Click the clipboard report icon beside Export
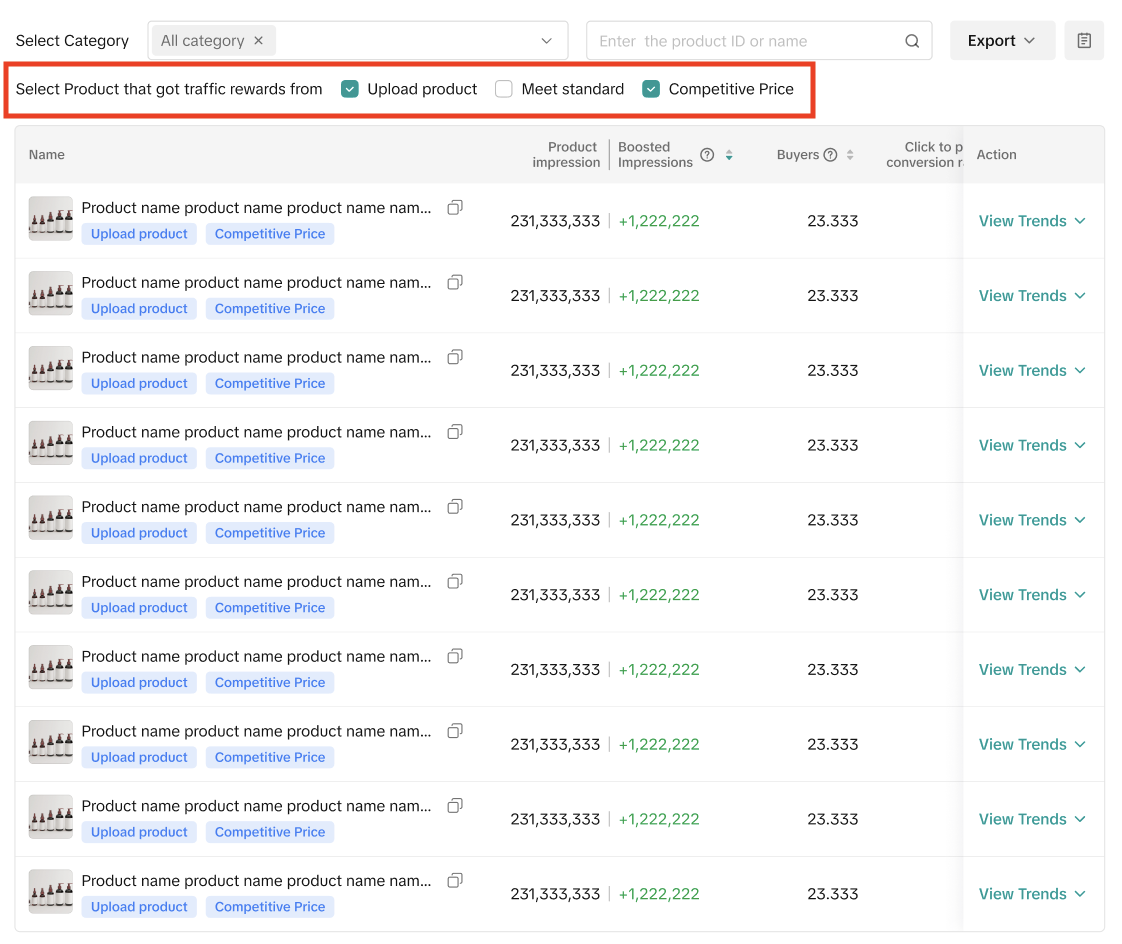The image size is (1122, 944). point(1084,41)
